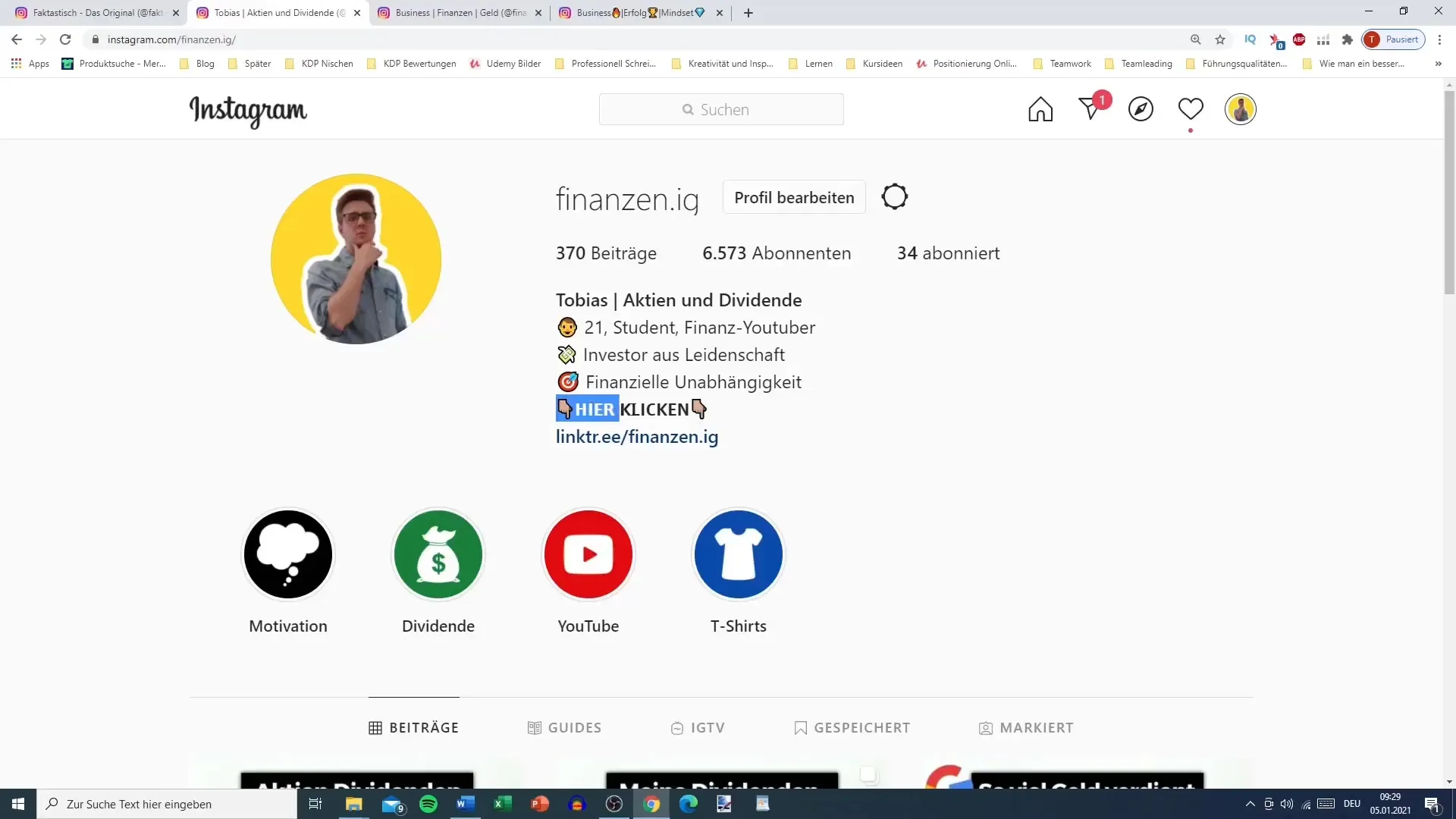Open the Extensions puzzle icon
1456x819 pixels.
(x=1348, y=39)
